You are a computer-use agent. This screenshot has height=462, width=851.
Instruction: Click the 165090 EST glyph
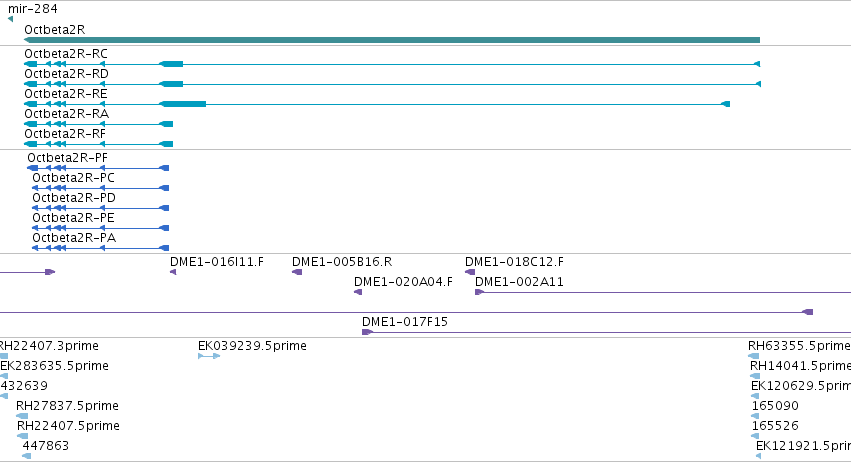755,416
